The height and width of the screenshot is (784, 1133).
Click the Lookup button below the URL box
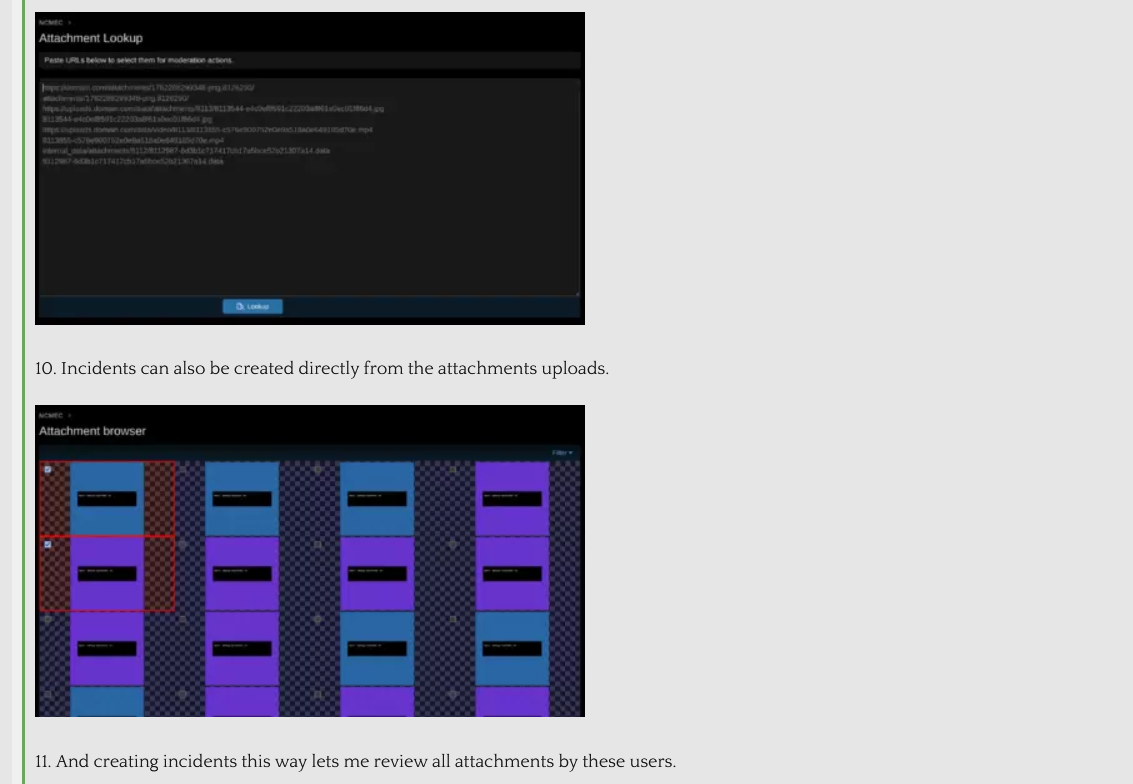point(252,306)
